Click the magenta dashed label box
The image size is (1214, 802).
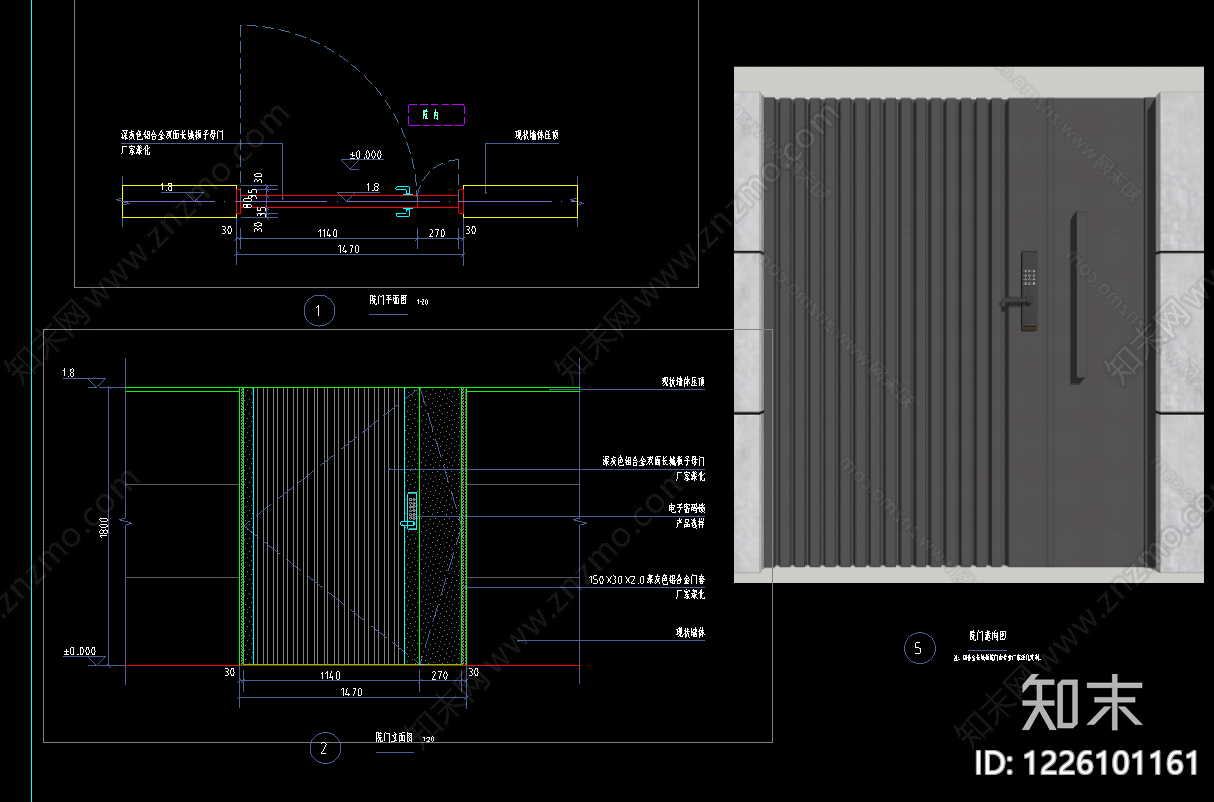[437, 115]
